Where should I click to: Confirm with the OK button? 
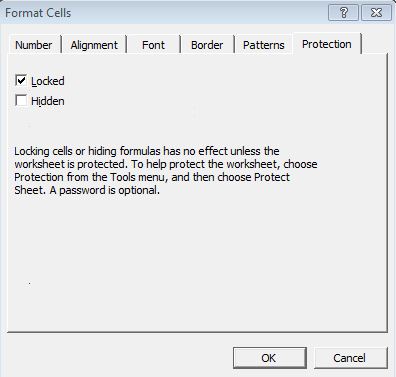click(x=269, y=358)
